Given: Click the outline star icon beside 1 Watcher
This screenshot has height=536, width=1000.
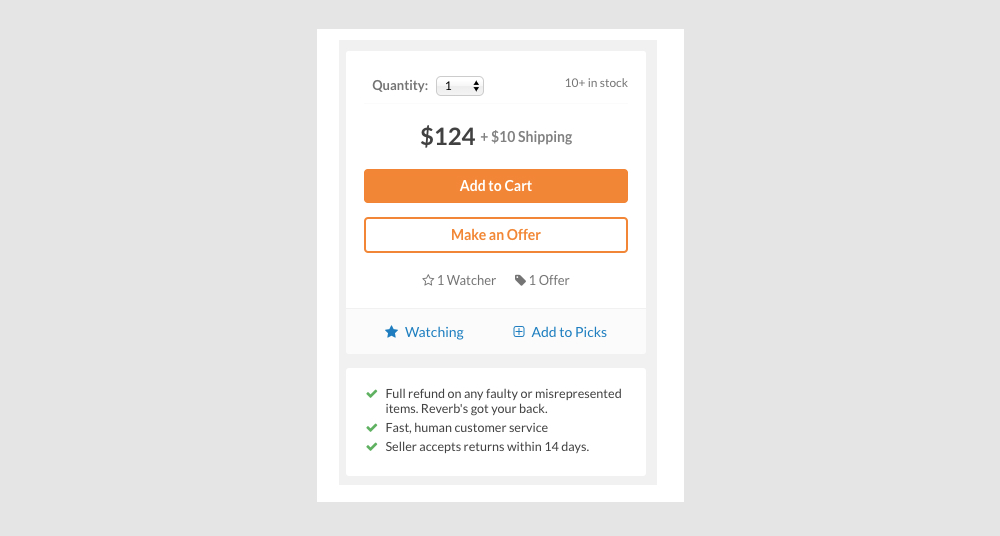Looking at the screenshot, I should pos(428,281).
